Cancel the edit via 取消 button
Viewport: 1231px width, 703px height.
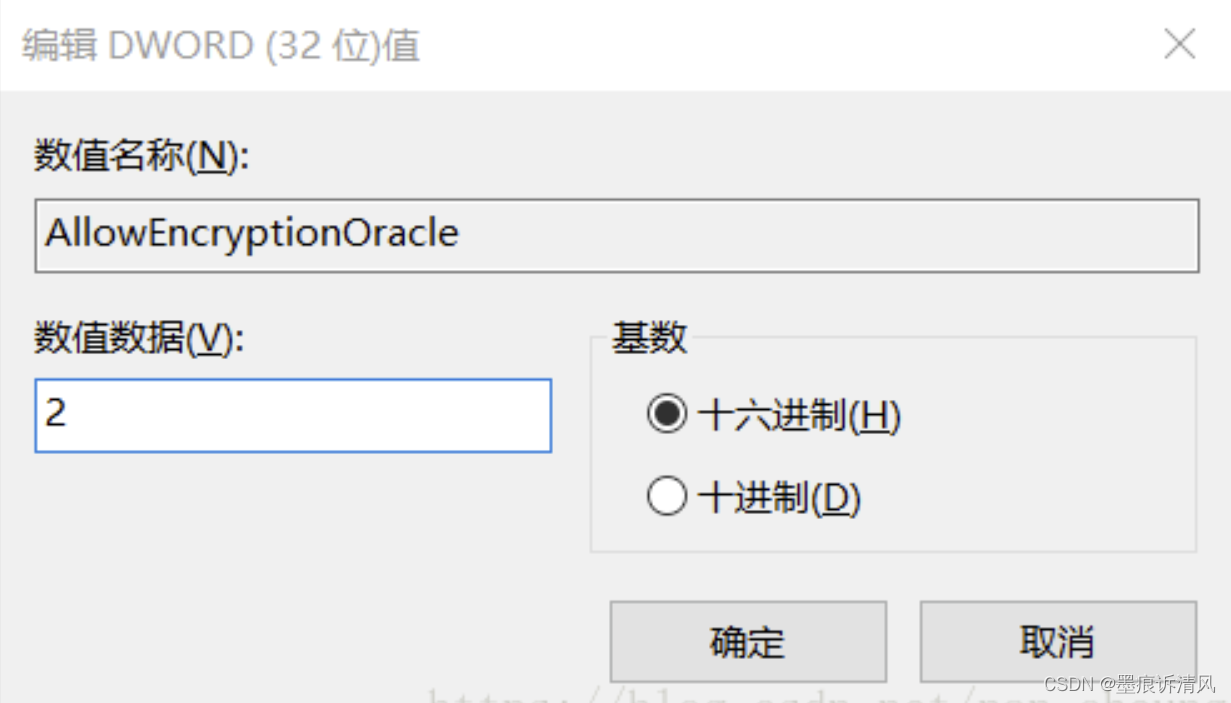pyautogui.click(x=1058, y=641)
